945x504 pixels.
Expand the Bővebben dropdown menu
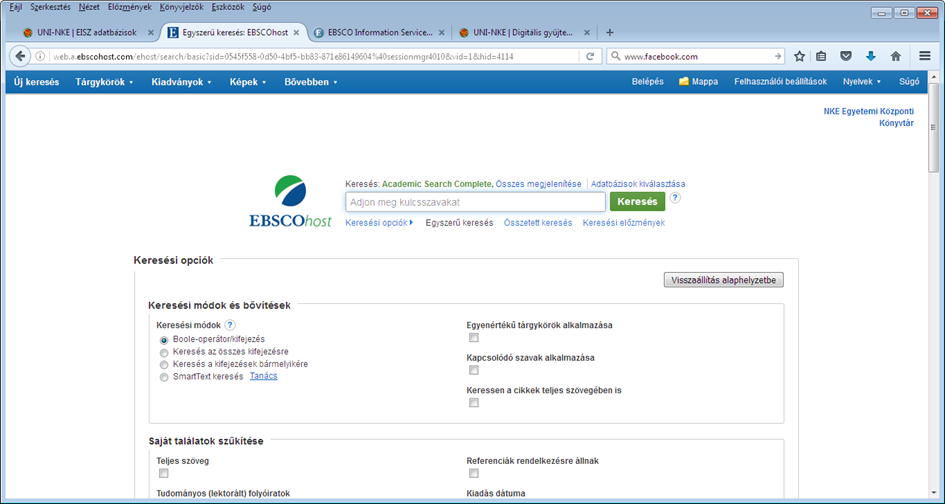(310, 82)
